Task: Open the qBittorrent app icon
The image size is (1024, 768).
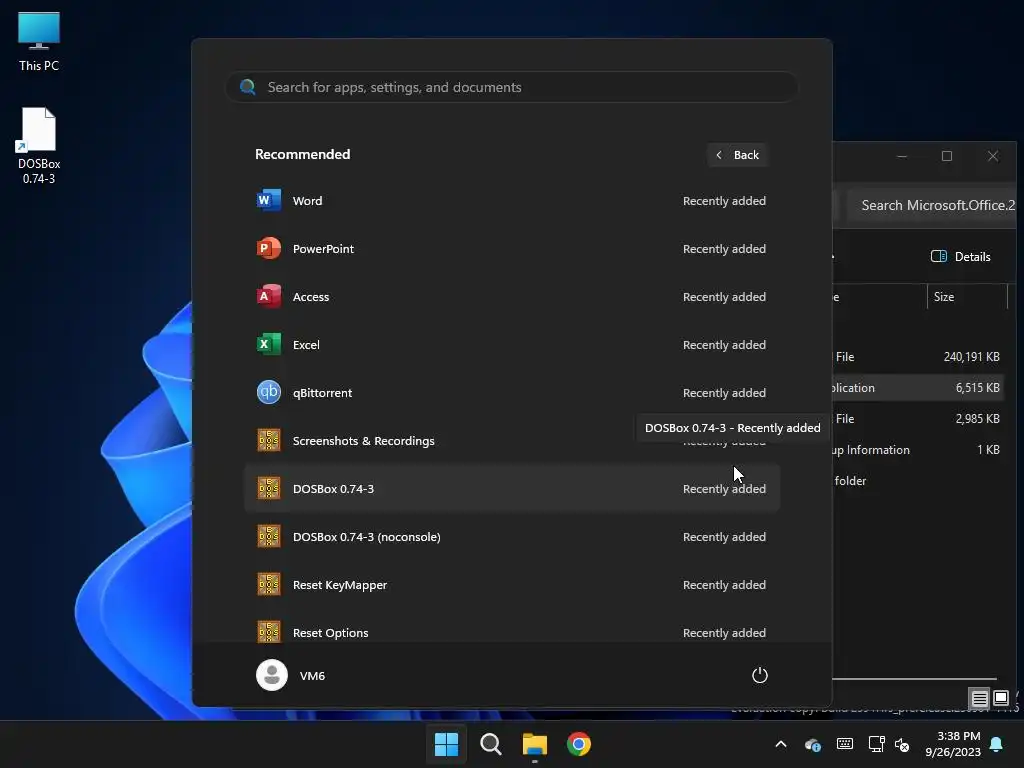Action: coord(268,392)
